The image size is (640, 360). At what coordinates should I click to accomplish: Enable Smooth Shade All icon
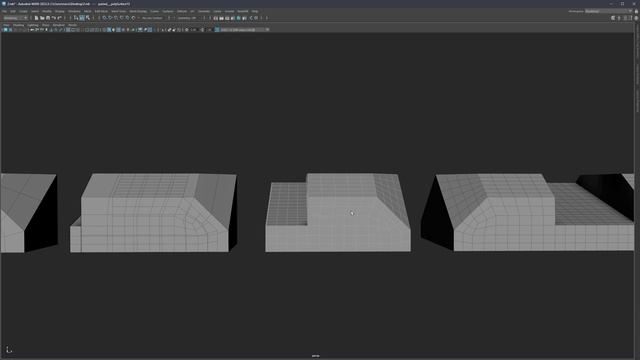109,30
